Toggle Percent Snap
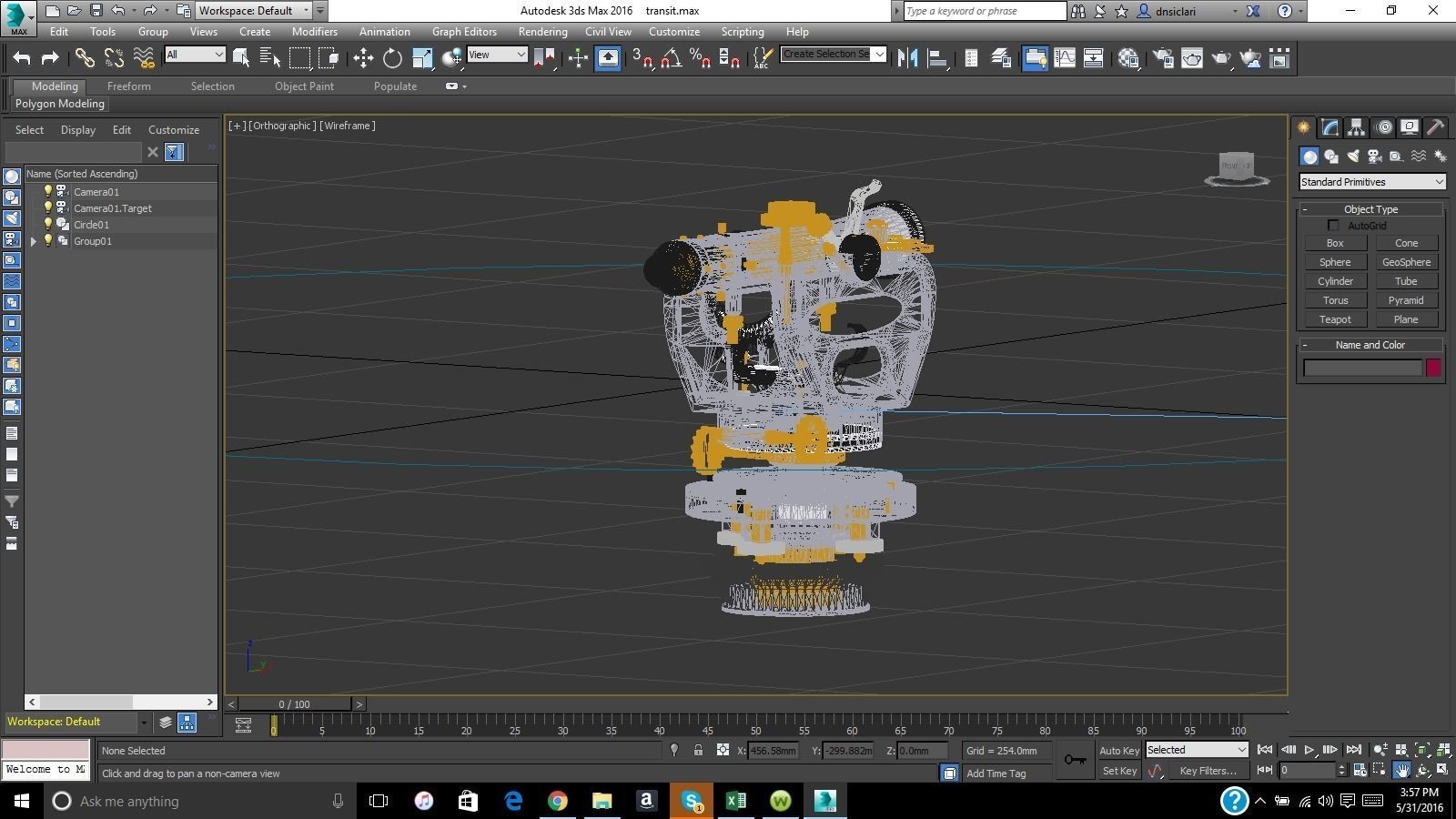Viewport: 1456px width, 819px height. [x=700, y=58]
